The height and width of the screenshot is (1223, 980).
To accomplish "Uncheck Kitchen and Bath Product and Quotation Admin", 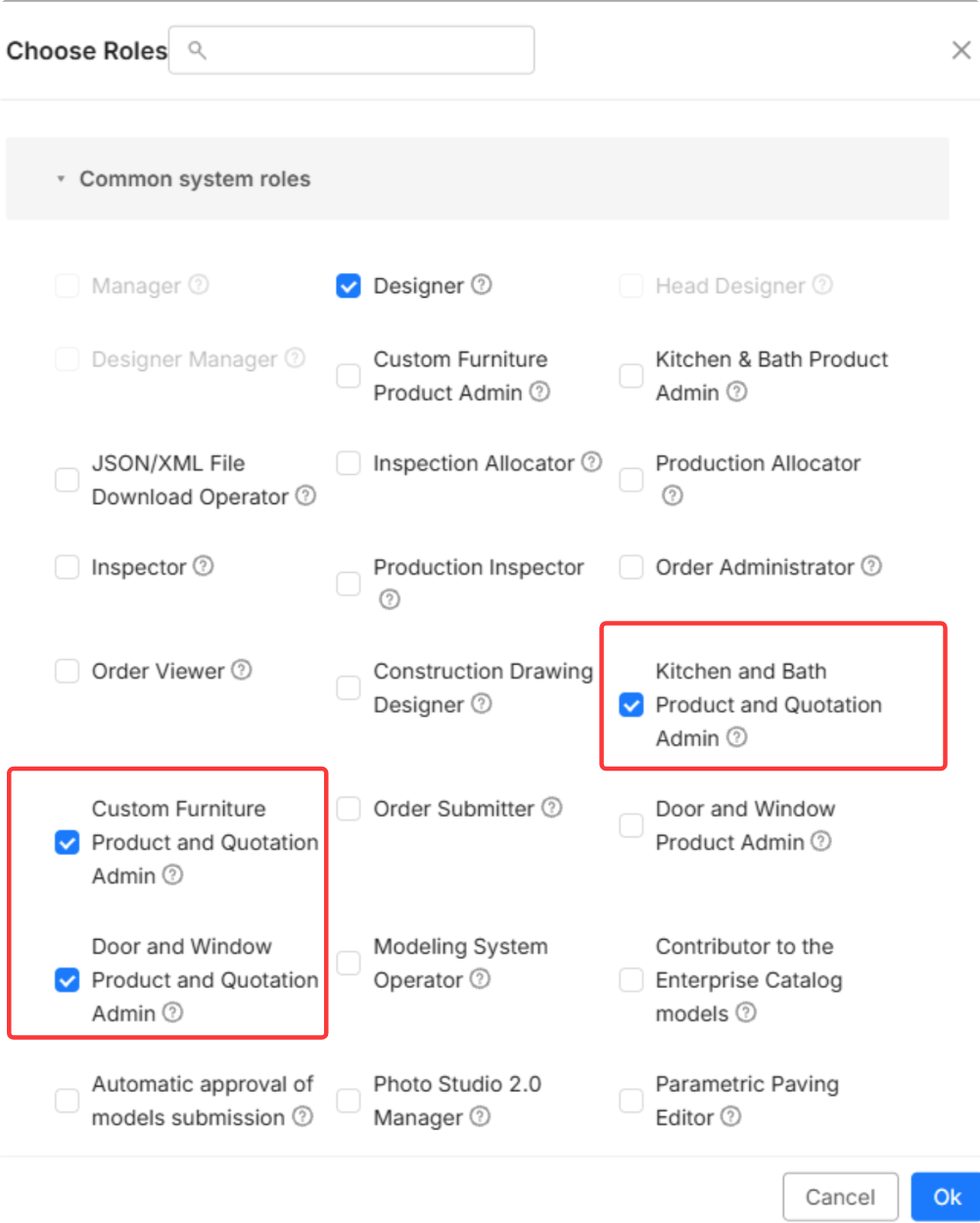I will click(631, 705).
